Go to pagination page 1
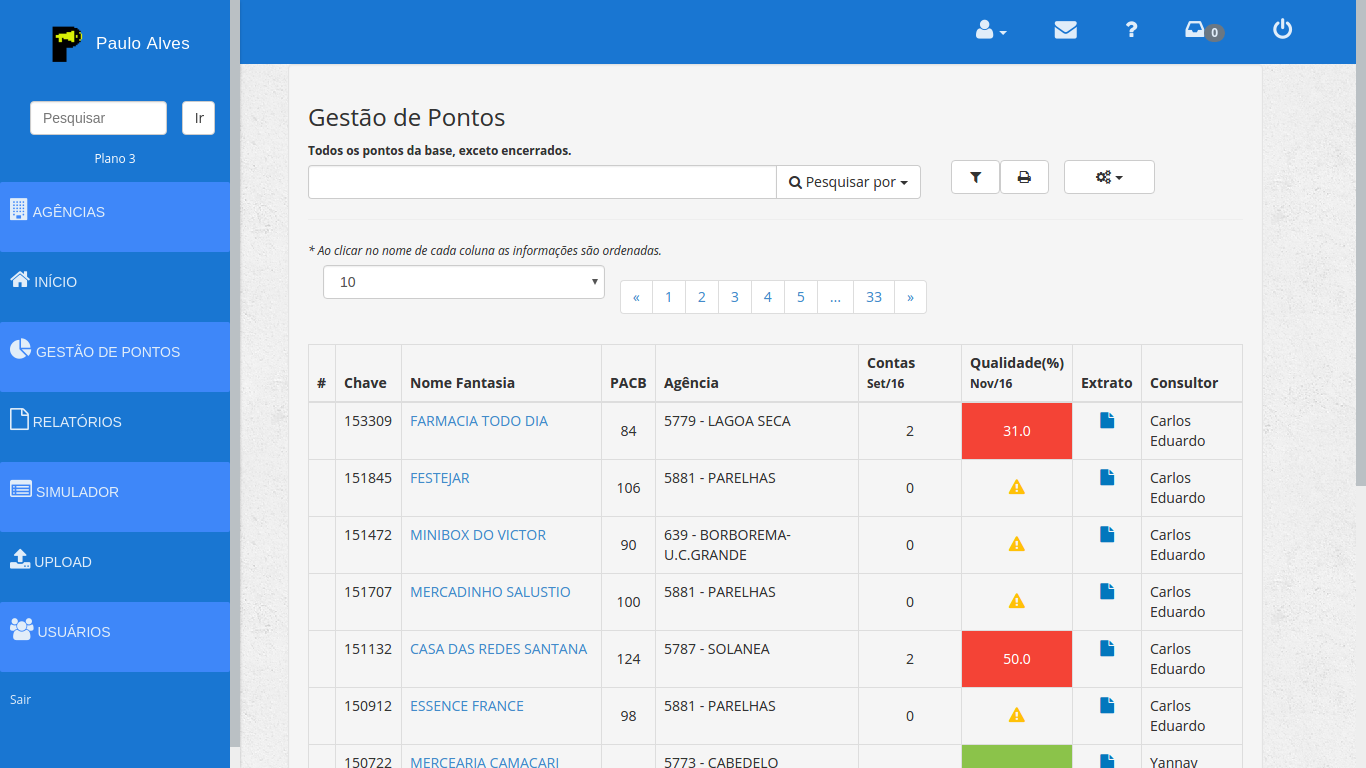The width and height of the screenshot is (1366, 768). point(669,297)
